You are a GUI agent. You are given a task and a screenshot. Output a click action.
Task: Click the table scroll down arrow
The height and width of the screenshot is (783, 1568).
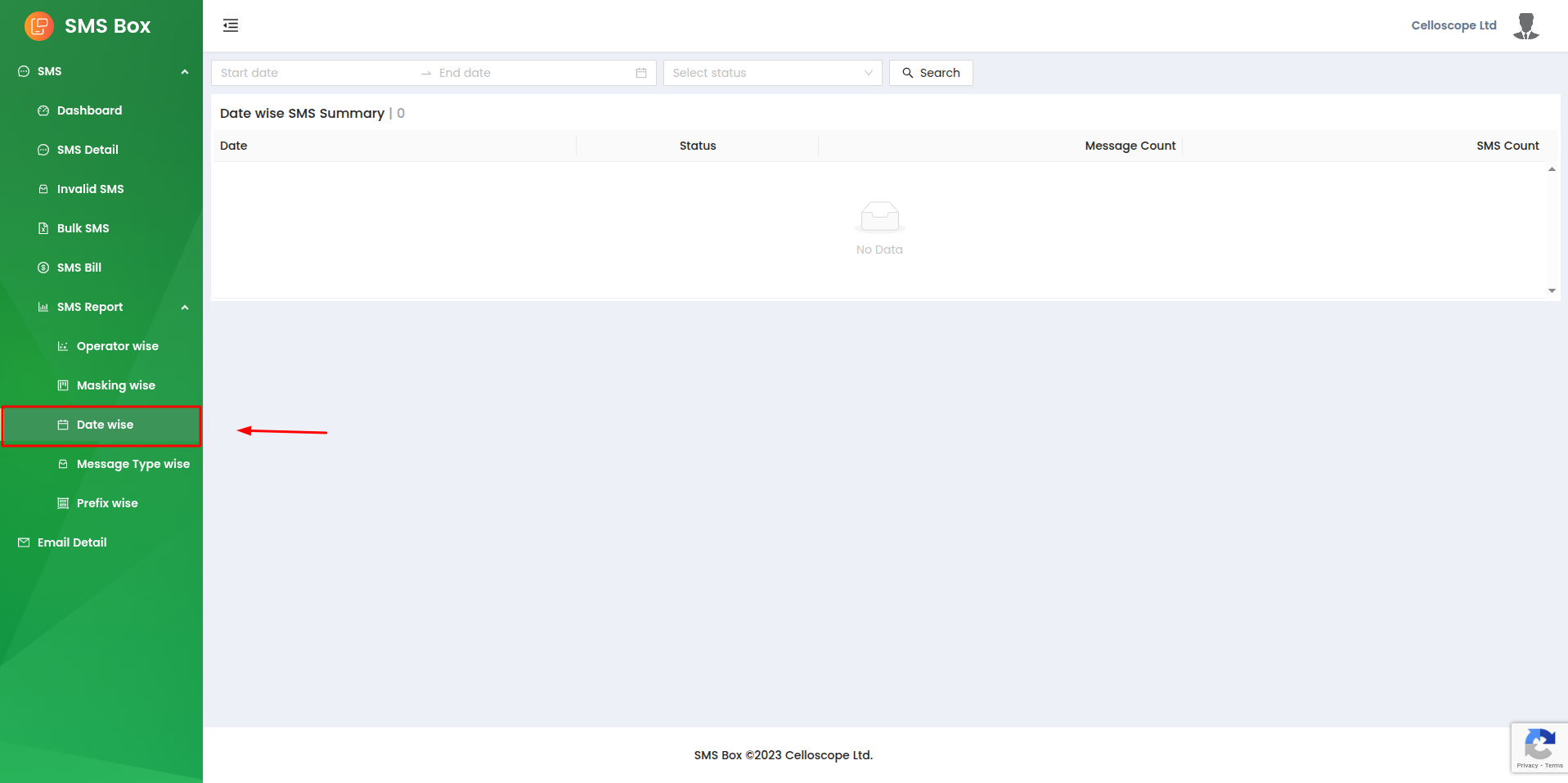[x=1552, y=290]
